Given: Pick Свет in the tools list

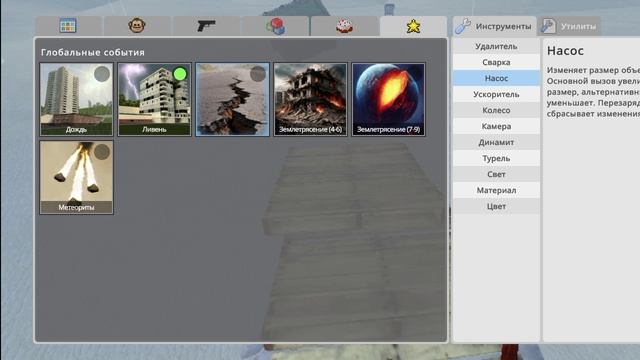Looking at the screenshot, I should 496,174.
